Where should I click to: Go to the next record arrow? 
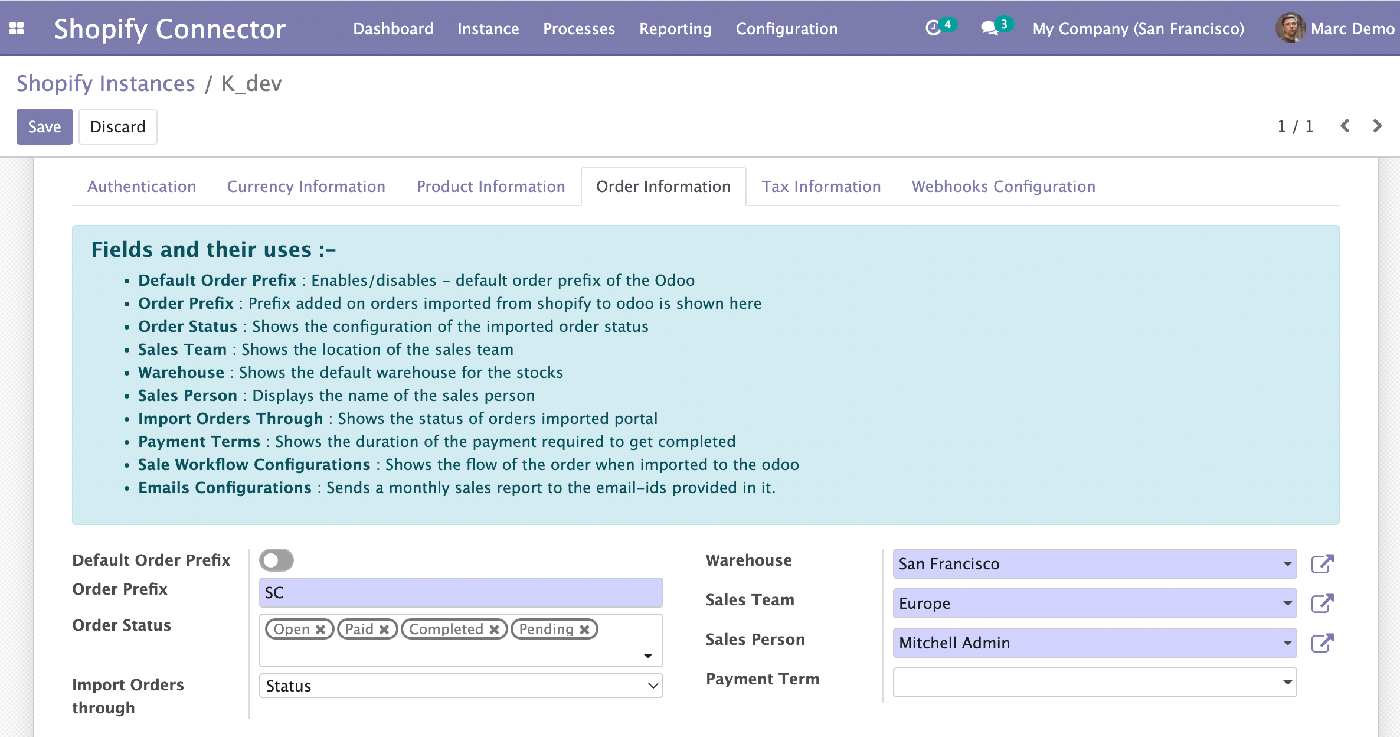(1378, 126)
